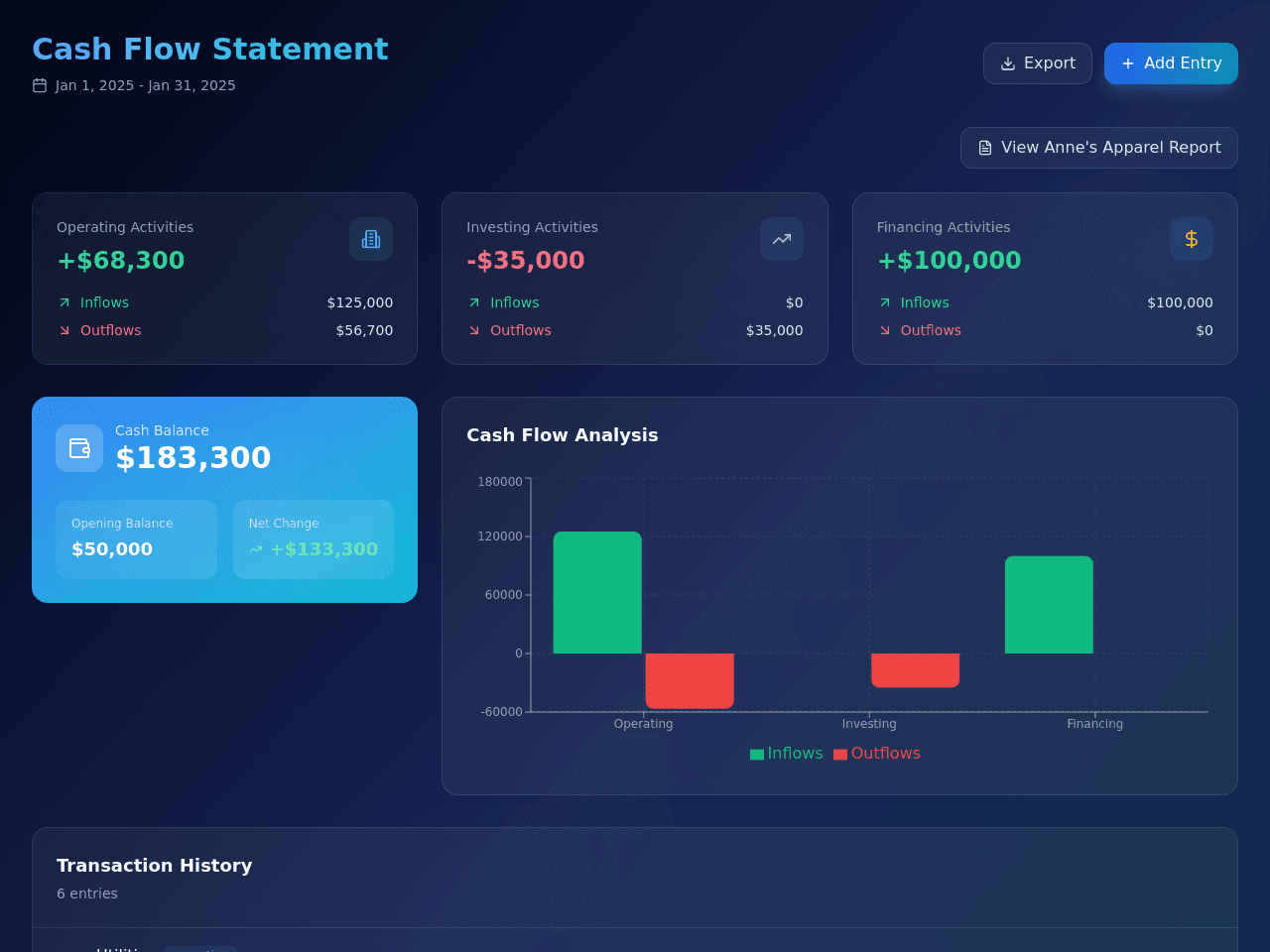Click the $56,700 operating outflows value

pyautogui.click(x=364, y=330)
